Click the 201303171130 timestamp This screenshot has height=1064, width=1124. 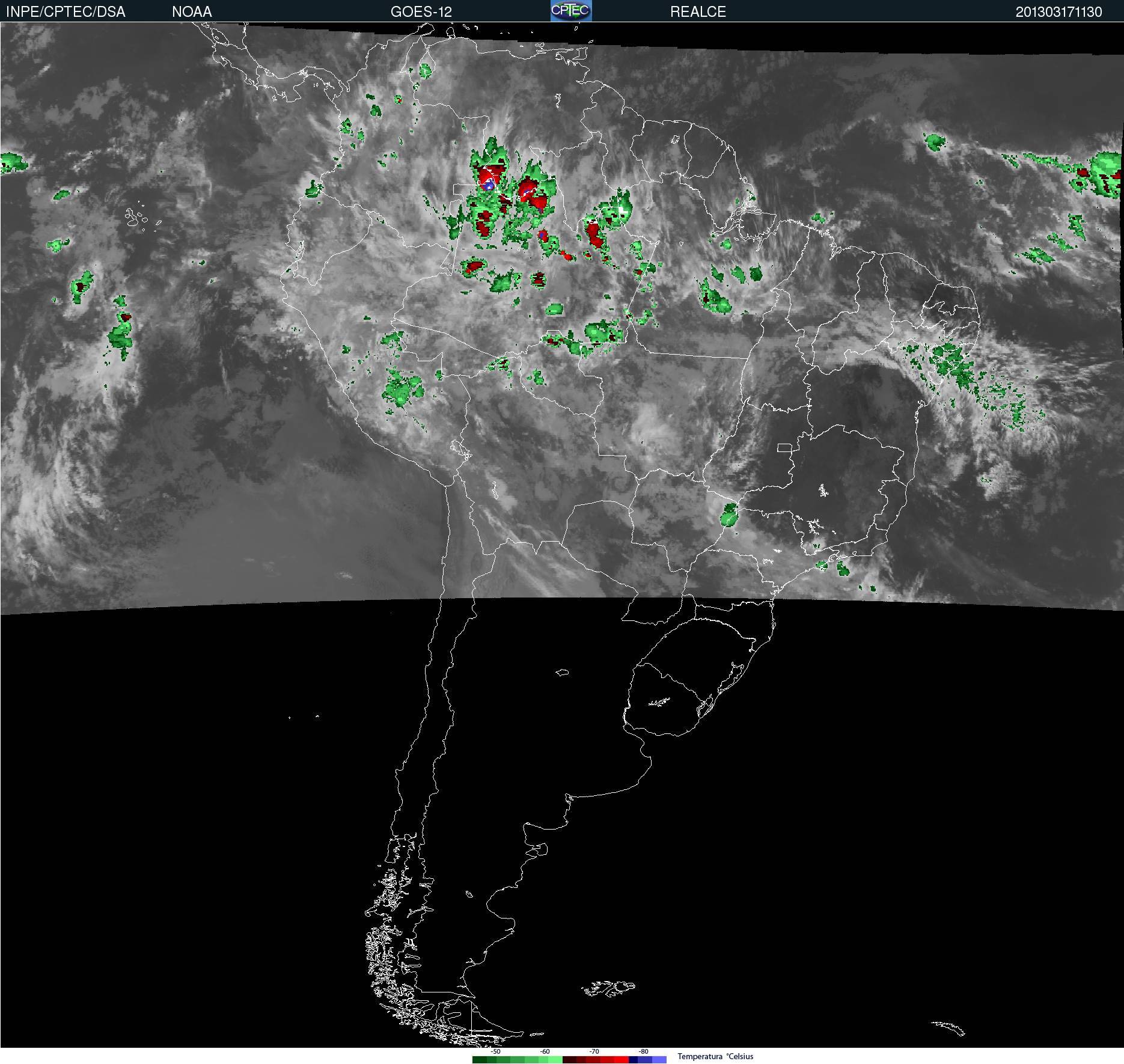click(1058, 12)
